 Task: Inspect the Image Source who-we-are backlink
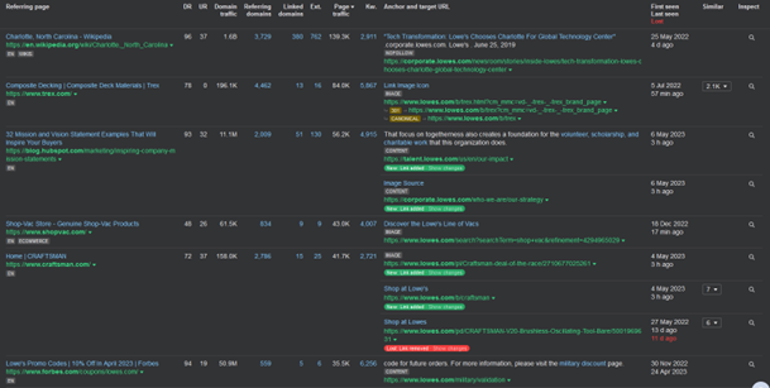pyautogui.click(x=751, y=184)
